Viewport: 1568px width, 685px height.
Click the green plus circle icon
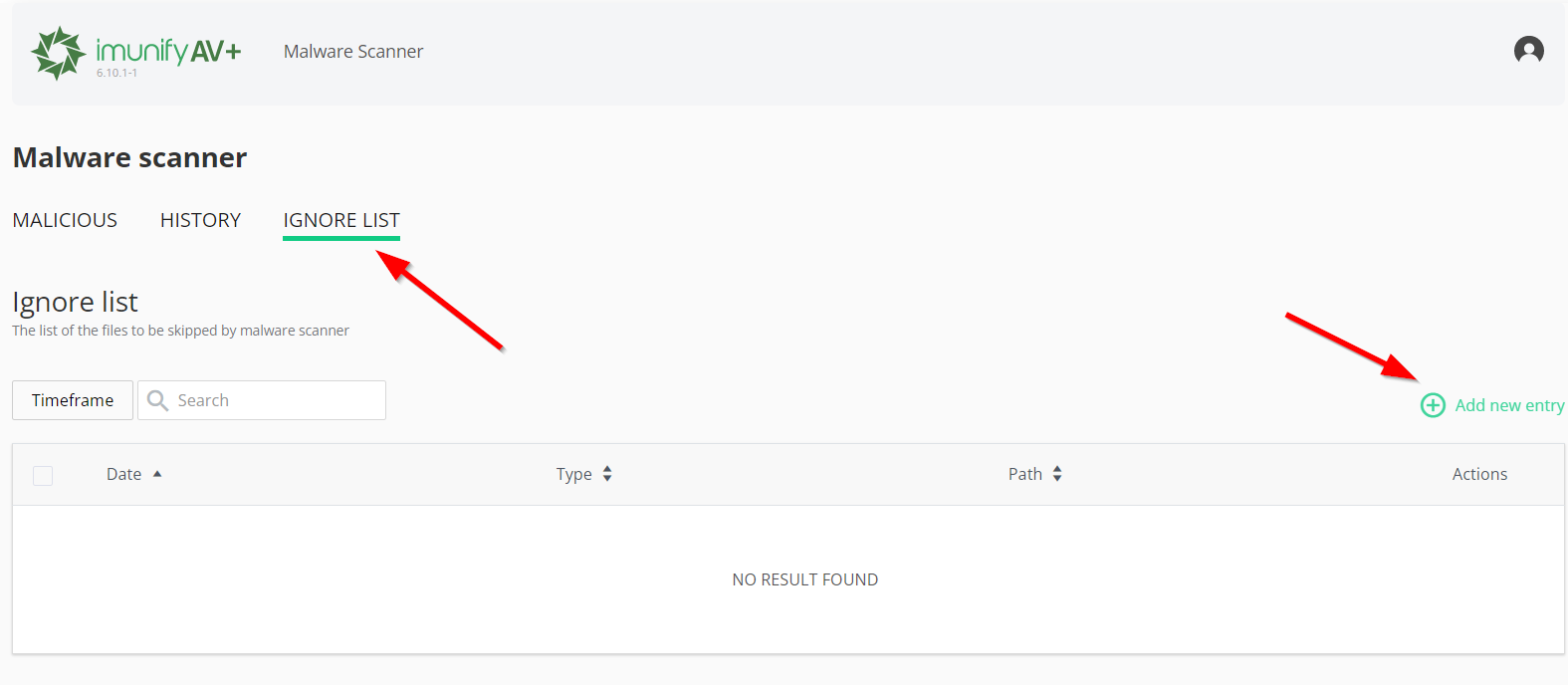pyautogui.click(x=1433, y=405)
